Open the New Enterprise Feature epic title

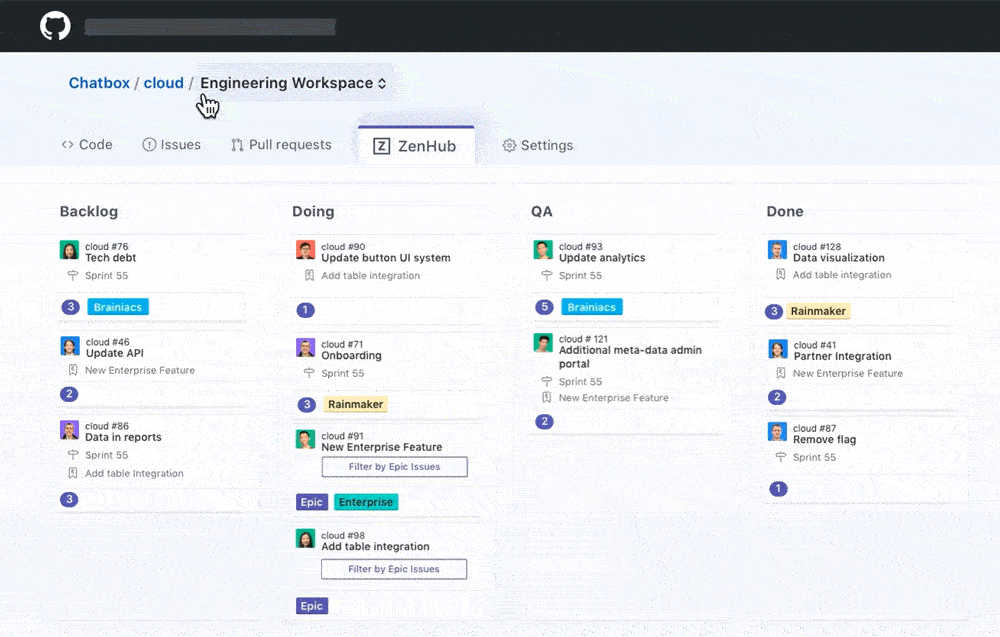click(381, 447)
